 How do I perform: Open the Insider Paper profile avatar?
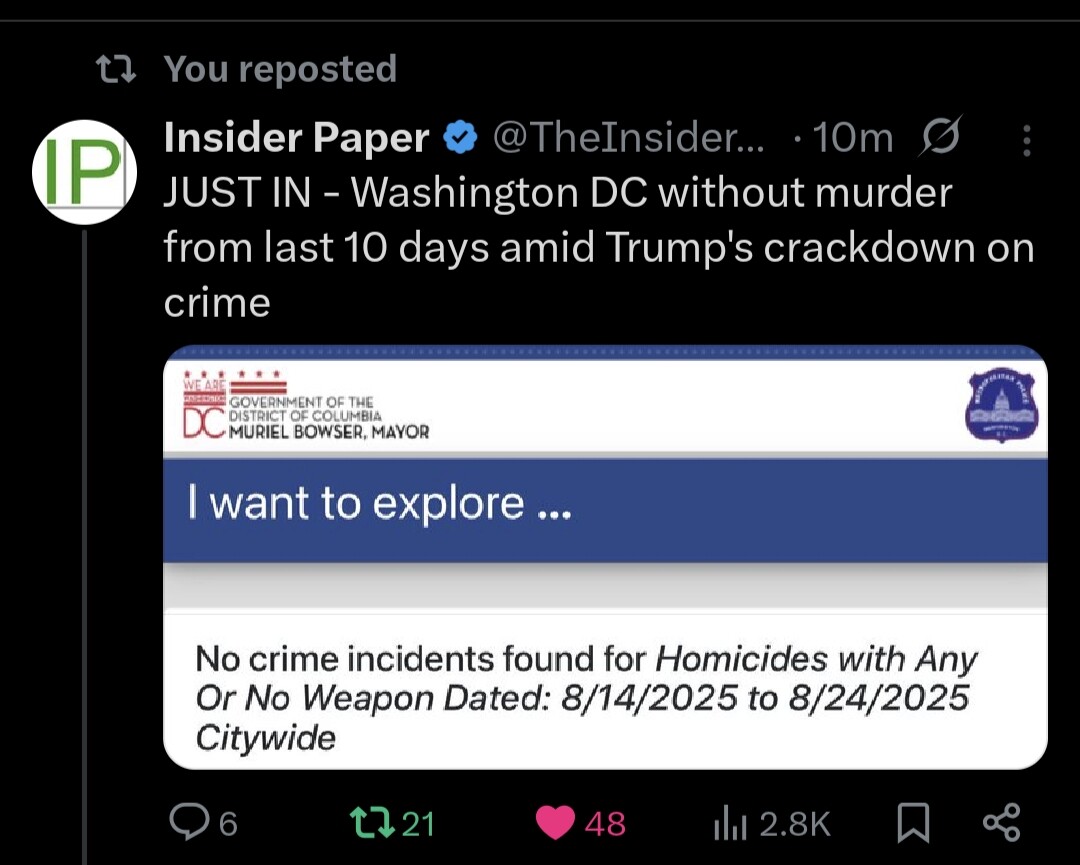pos(84,172)
